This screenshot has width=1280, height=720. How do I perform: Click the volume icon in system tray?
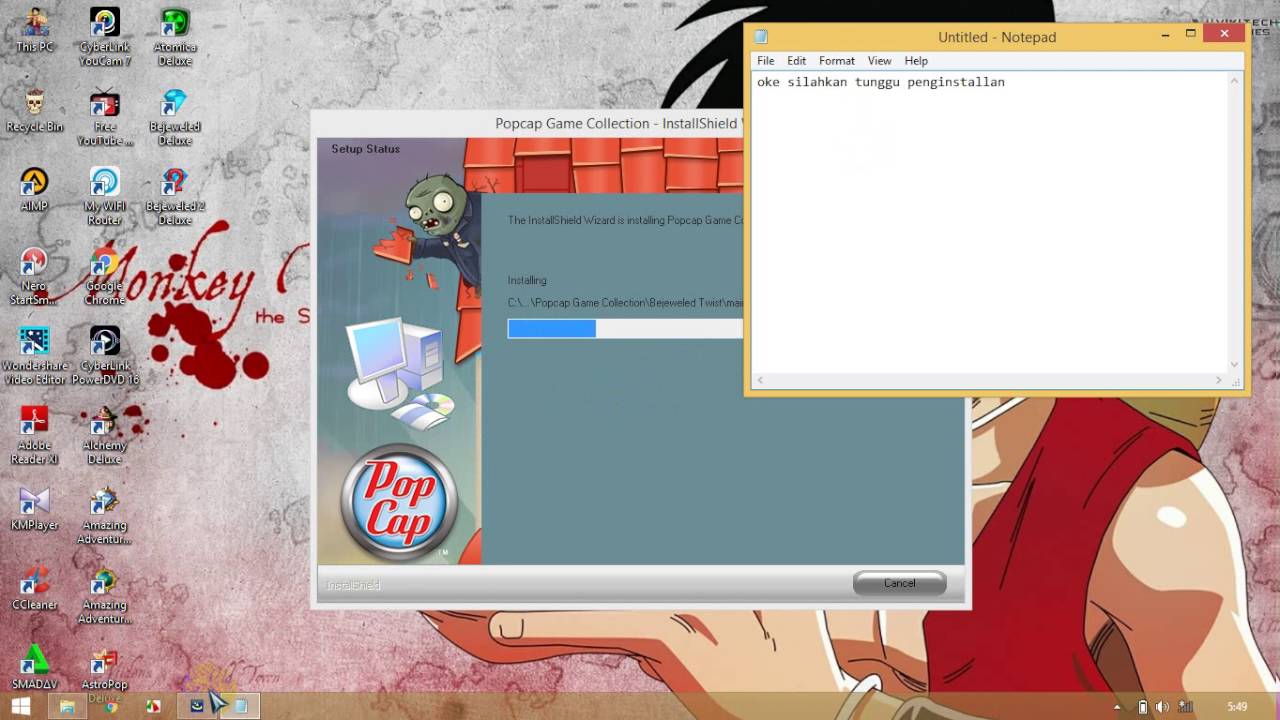tap(1163, 707)
